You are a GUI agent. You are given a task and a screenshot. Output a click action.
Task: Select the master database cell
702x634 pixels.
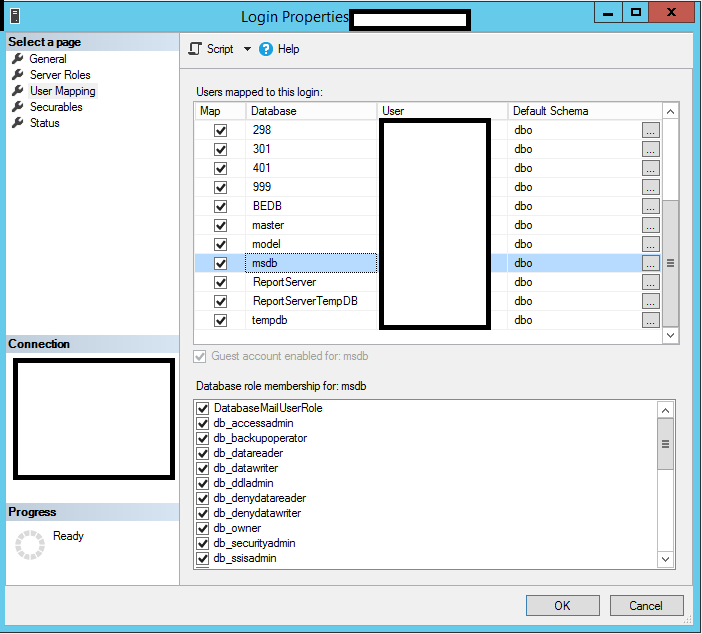312,225
